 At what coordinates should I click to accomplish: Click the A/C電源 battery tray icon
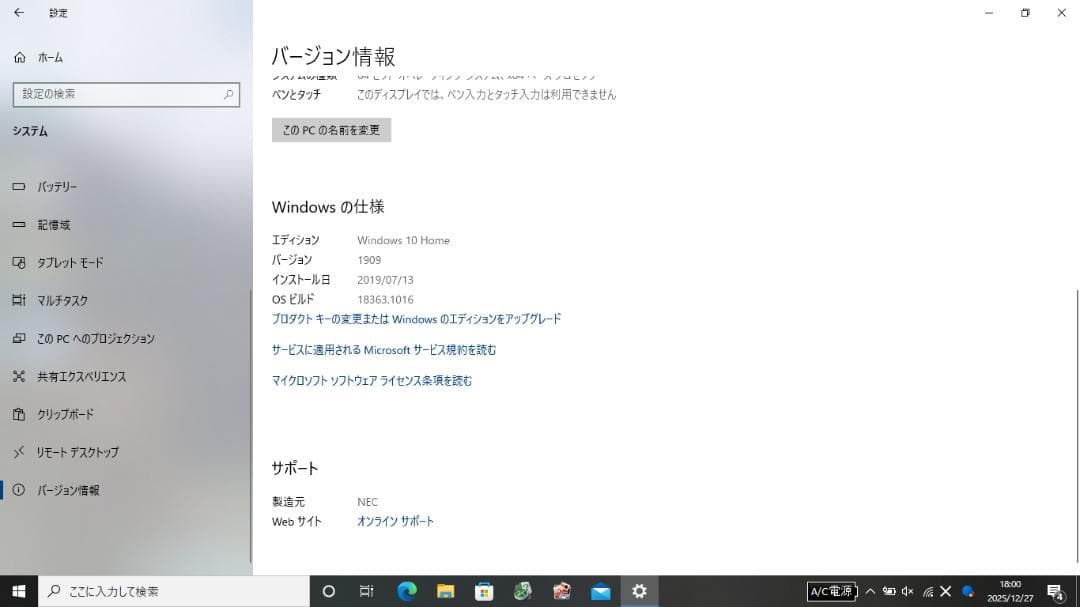(x=831, y=591)
